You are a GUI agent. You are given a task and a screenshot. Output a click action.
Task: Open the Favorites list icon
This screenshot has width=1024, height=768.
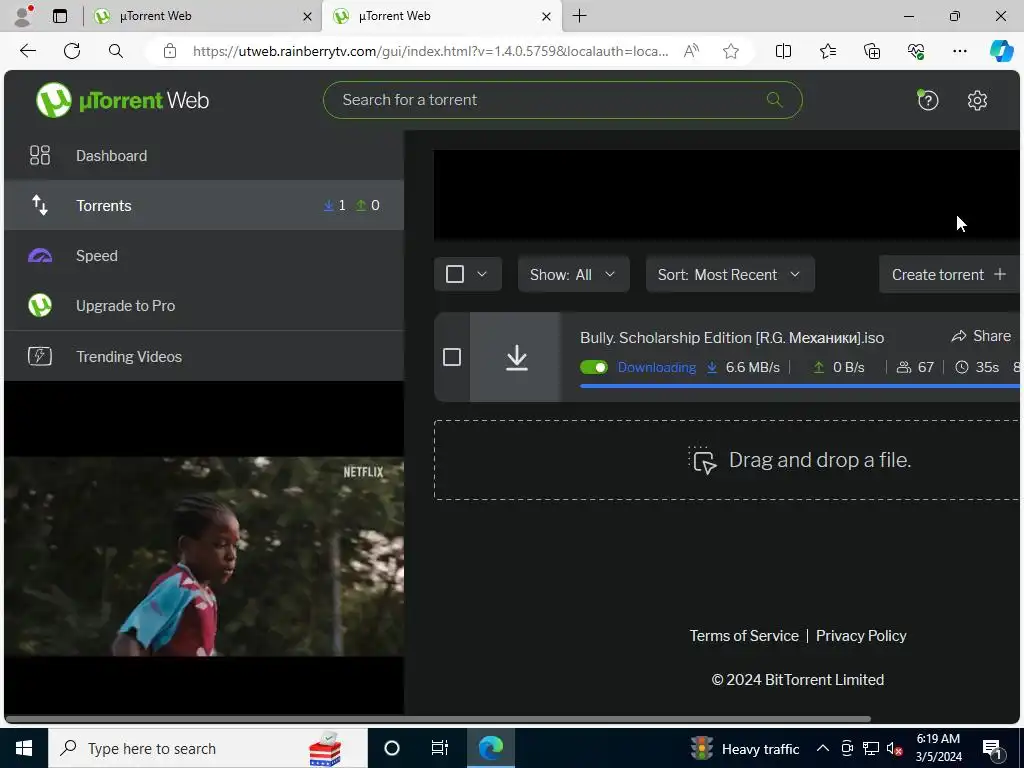(827, 51)
